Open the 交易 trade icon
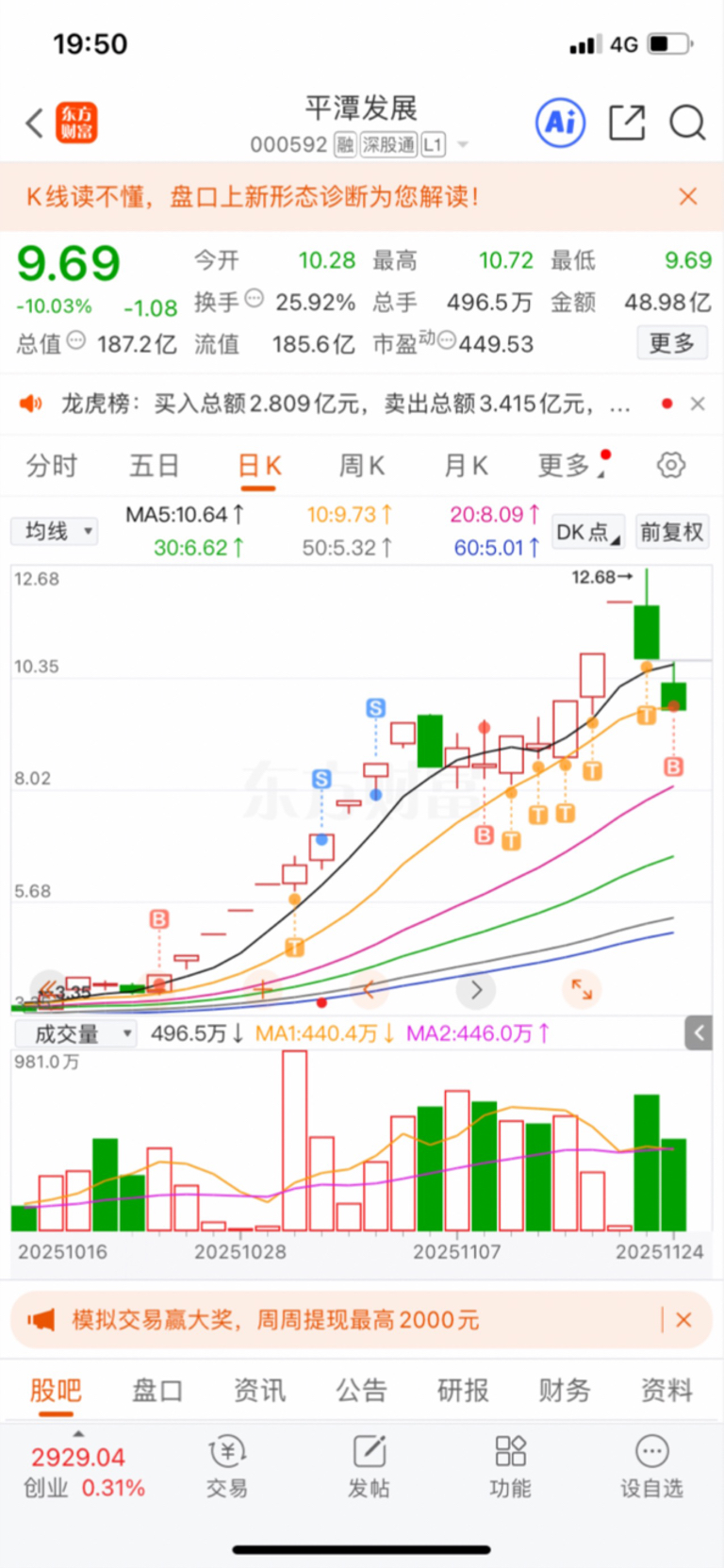This screenshot has height=1568, width=724. 227,1466
